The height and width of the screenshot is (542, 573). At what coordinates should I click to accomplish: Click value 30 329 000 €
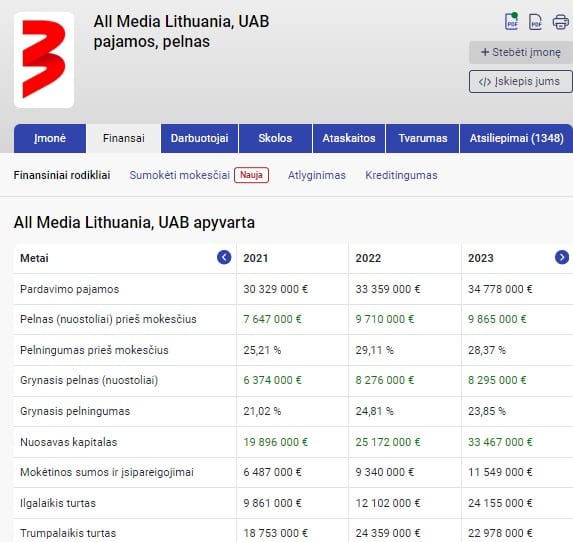(x=276, y=289)
